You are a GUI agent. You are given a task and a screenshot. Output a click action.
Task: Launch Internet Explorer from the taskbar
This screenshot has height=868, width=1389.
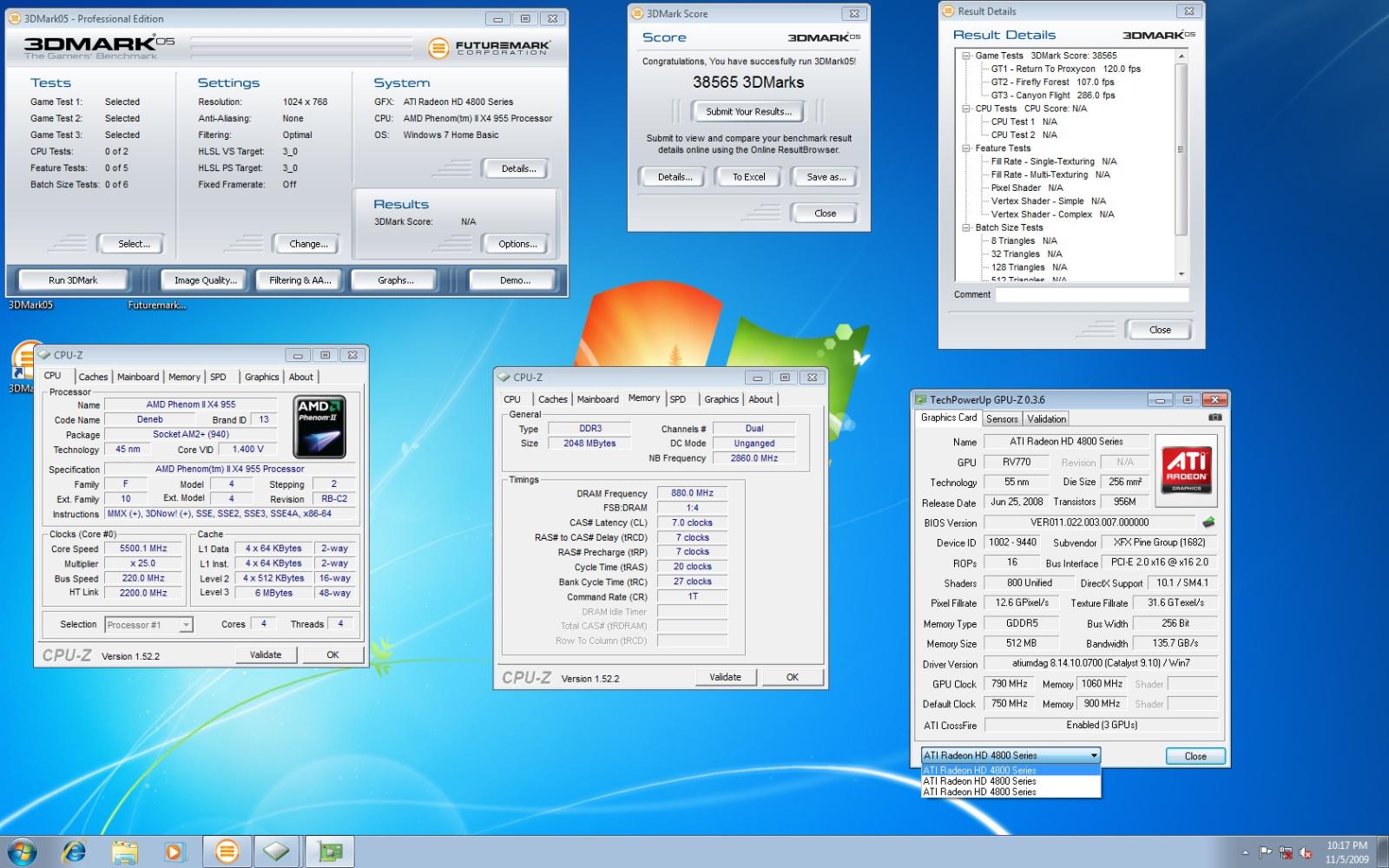click(75, 852)
